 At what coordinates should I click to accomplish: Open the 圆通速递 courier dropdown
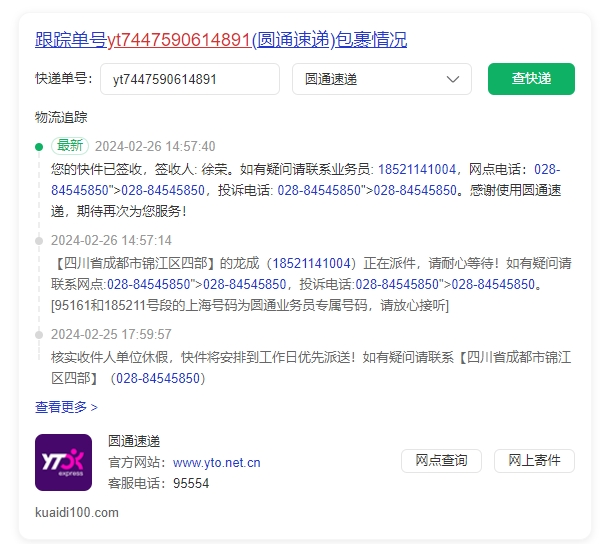[382, 79]
